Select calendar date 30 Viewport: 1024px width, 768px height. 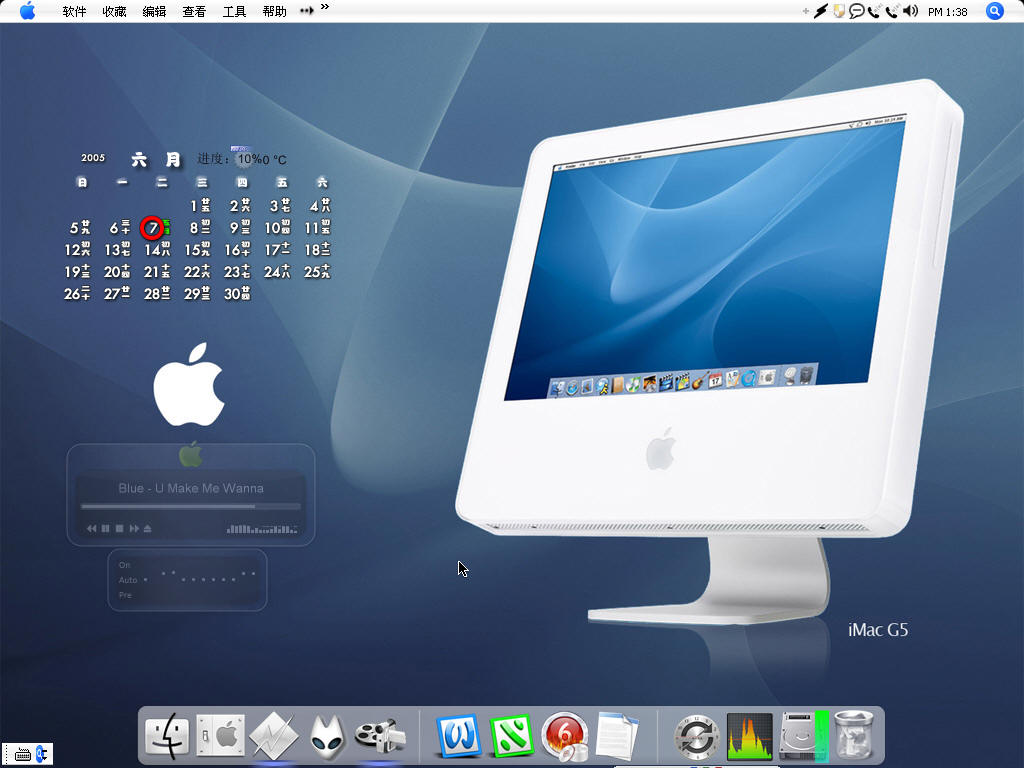(237, 294)
